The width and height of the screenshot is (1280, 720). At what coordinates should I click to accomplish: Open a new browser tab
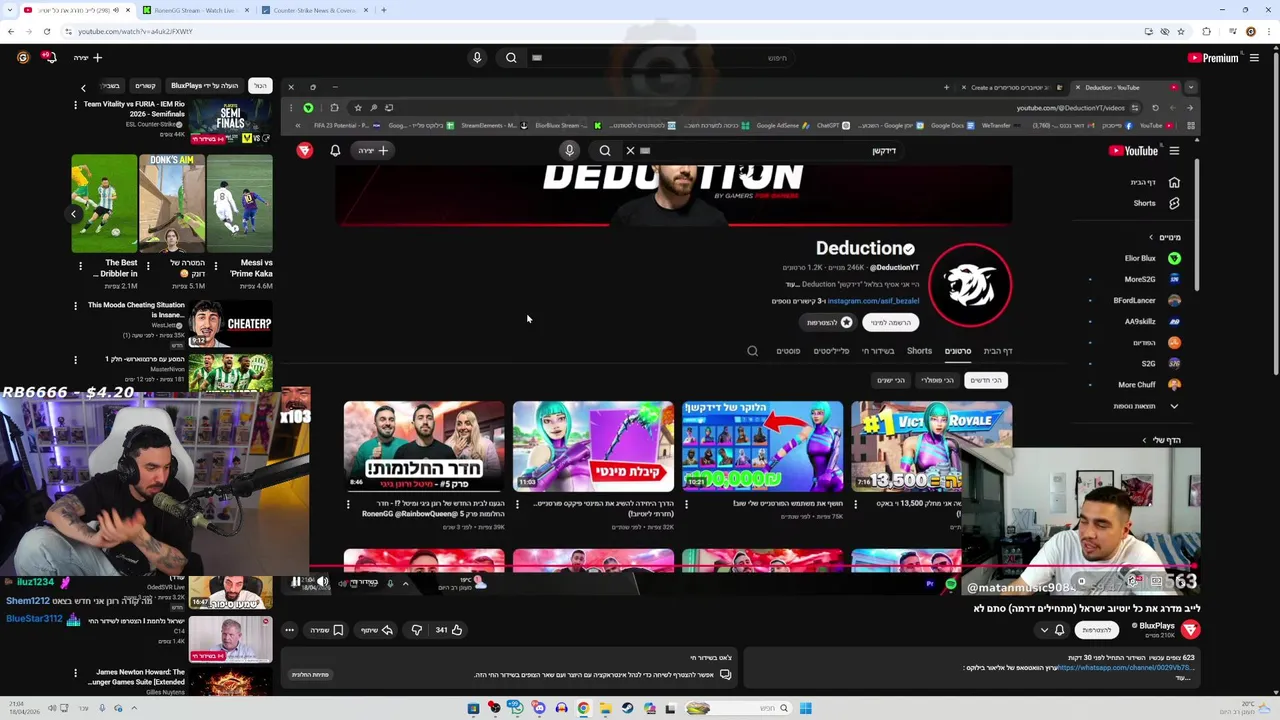tap(383, 10)
